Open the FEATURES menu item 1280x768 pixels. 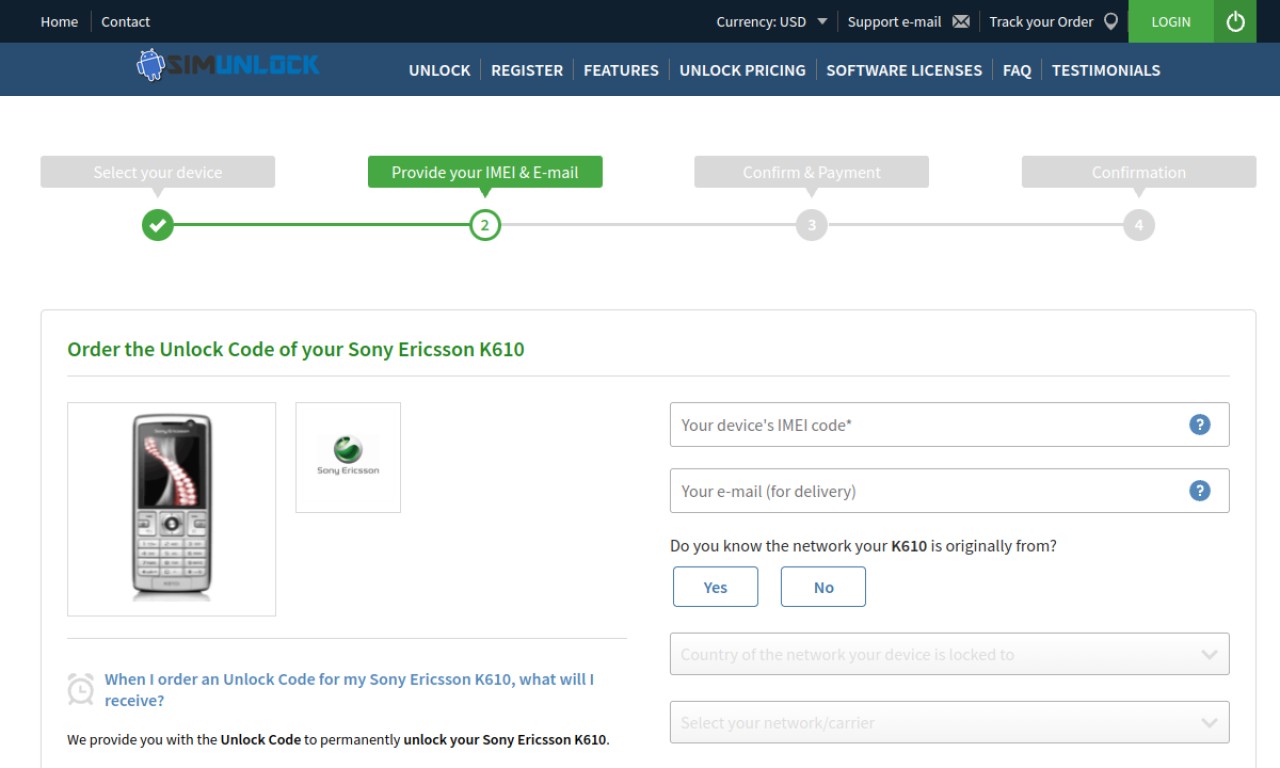[621, 70]
